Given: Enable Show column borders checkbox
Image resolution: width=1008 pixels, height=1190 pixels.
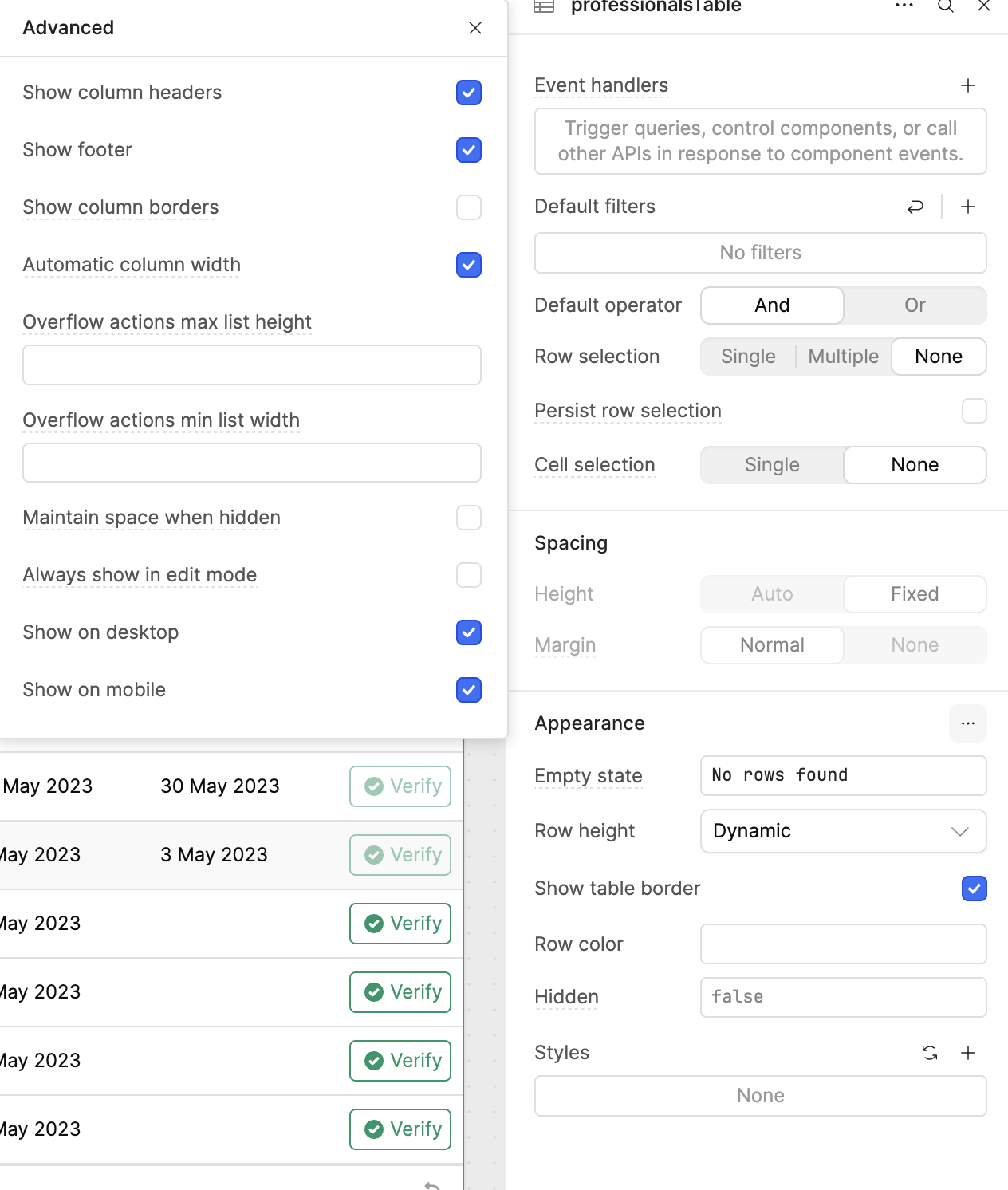Looking at the screenshot, I should coord(469,207).
